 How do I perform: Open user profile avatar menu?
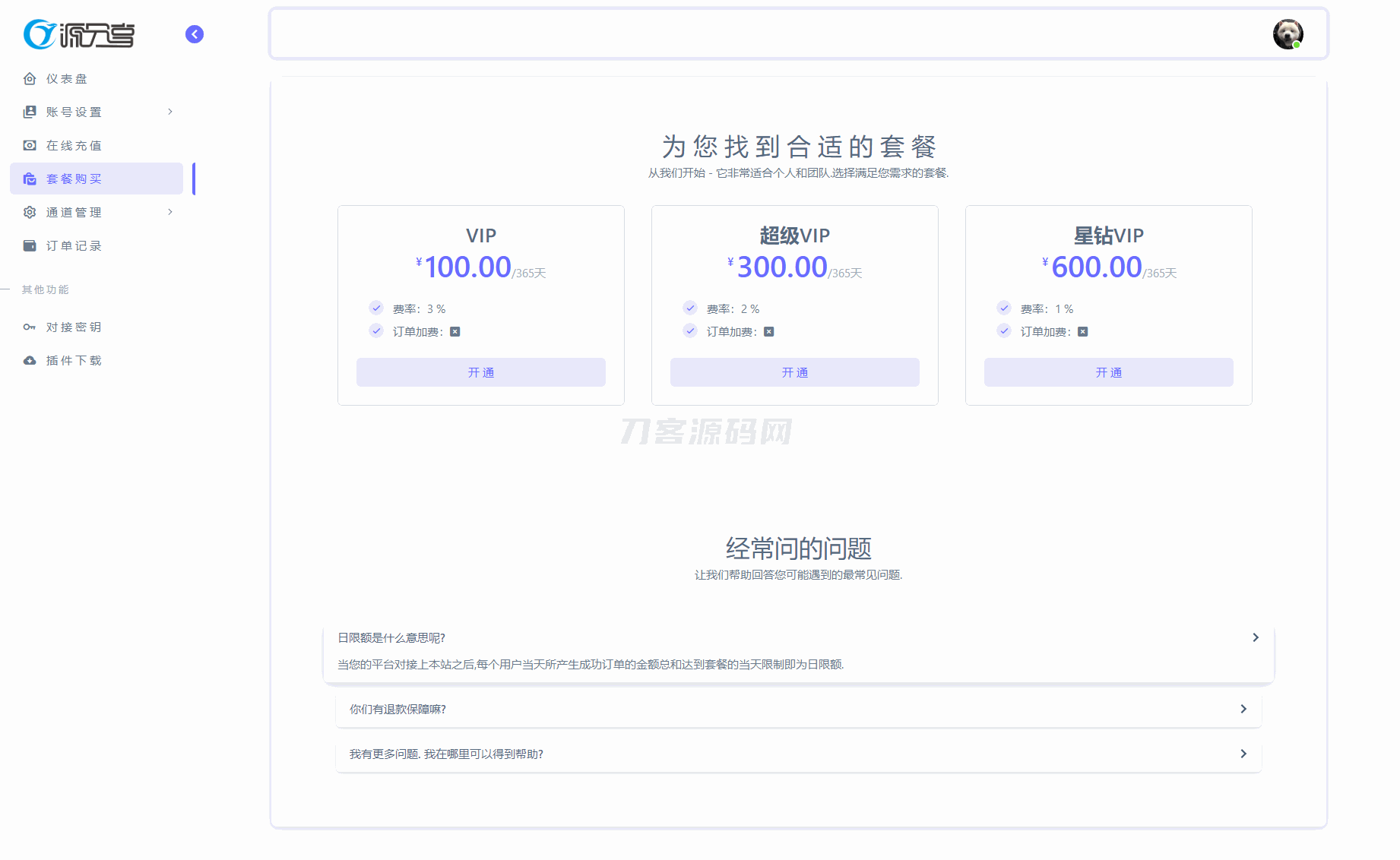coord(1288,34)
